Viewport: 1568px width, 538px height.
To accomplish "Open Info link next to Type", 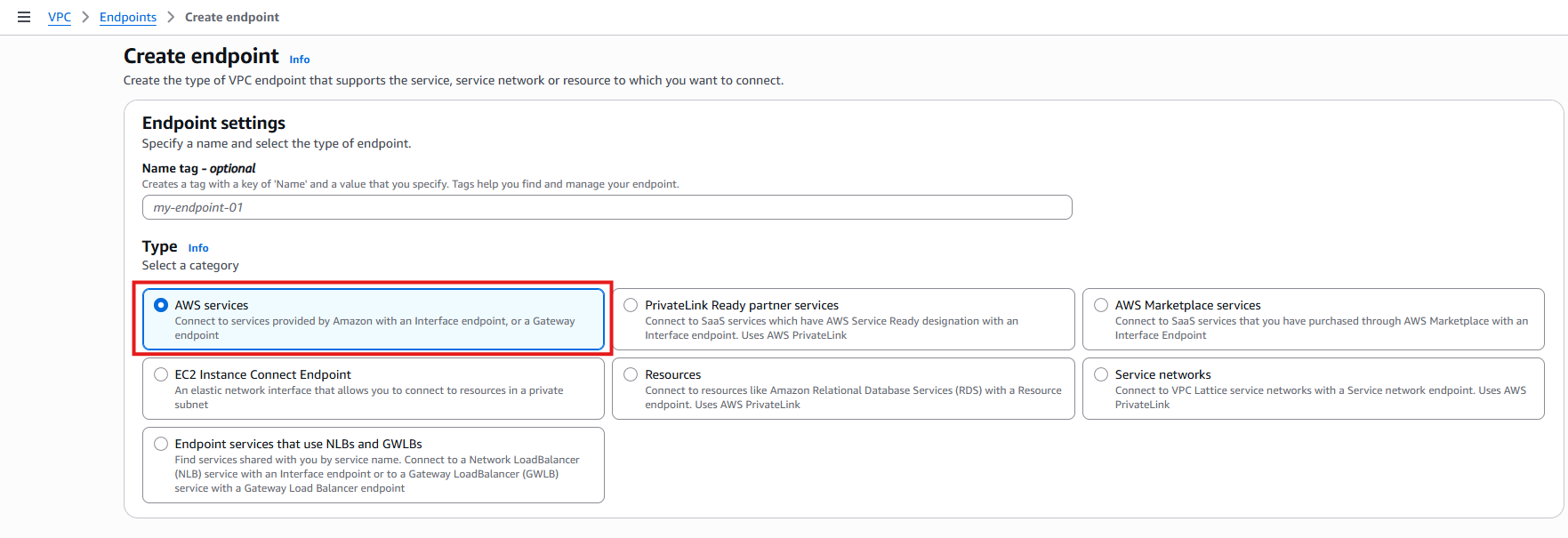I will point(198,248).
